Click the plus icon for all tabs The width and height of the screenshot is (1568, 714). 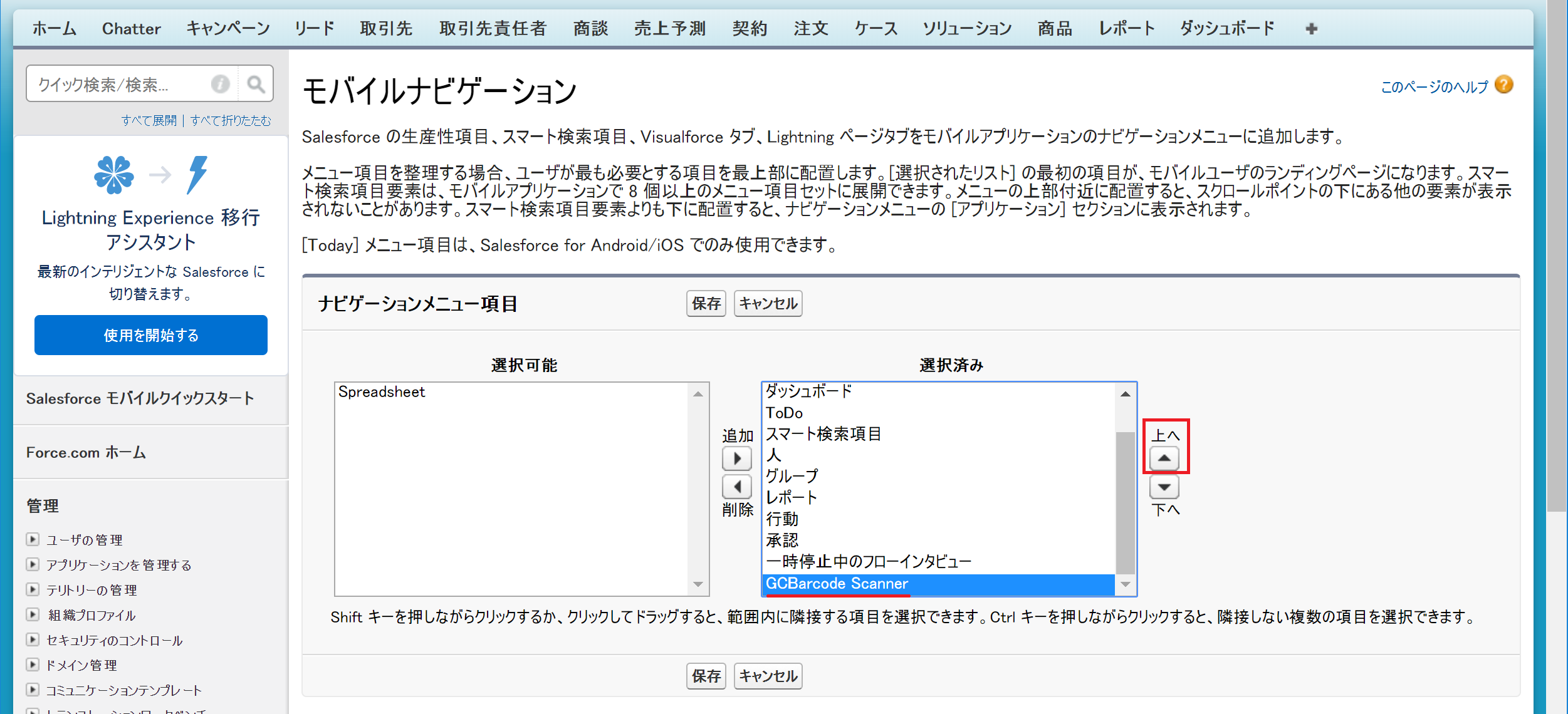point(1311,29)
